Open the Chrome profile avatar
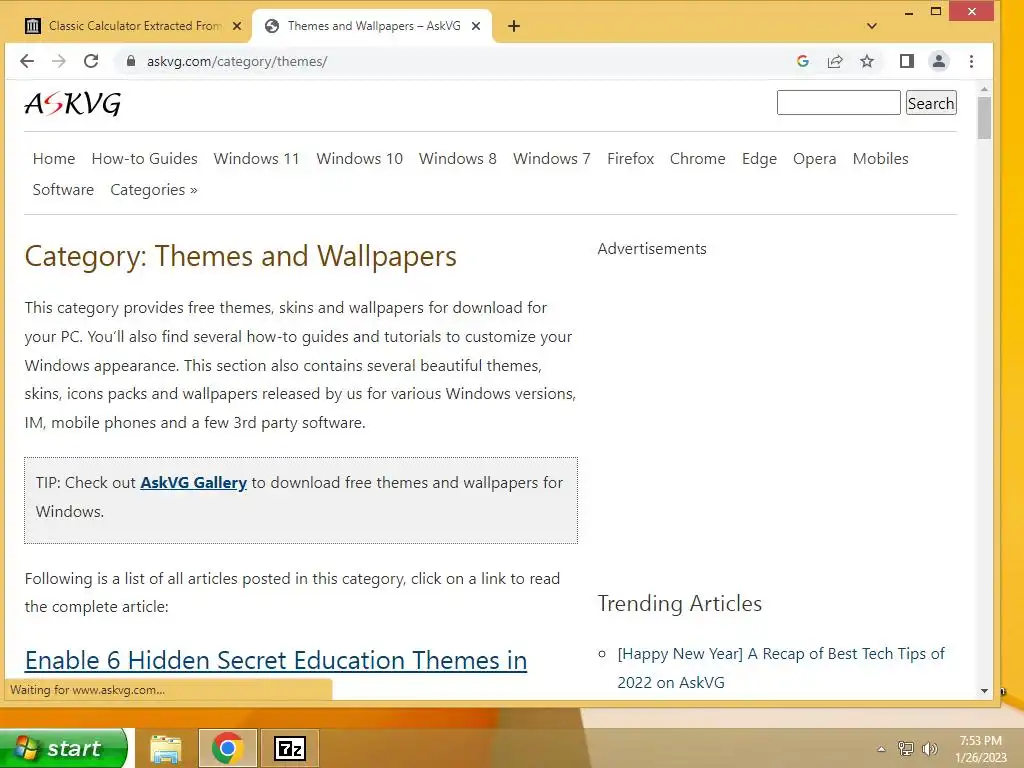Image resolution: width=1024 pixels, height=768 pixels. (938, 61)
